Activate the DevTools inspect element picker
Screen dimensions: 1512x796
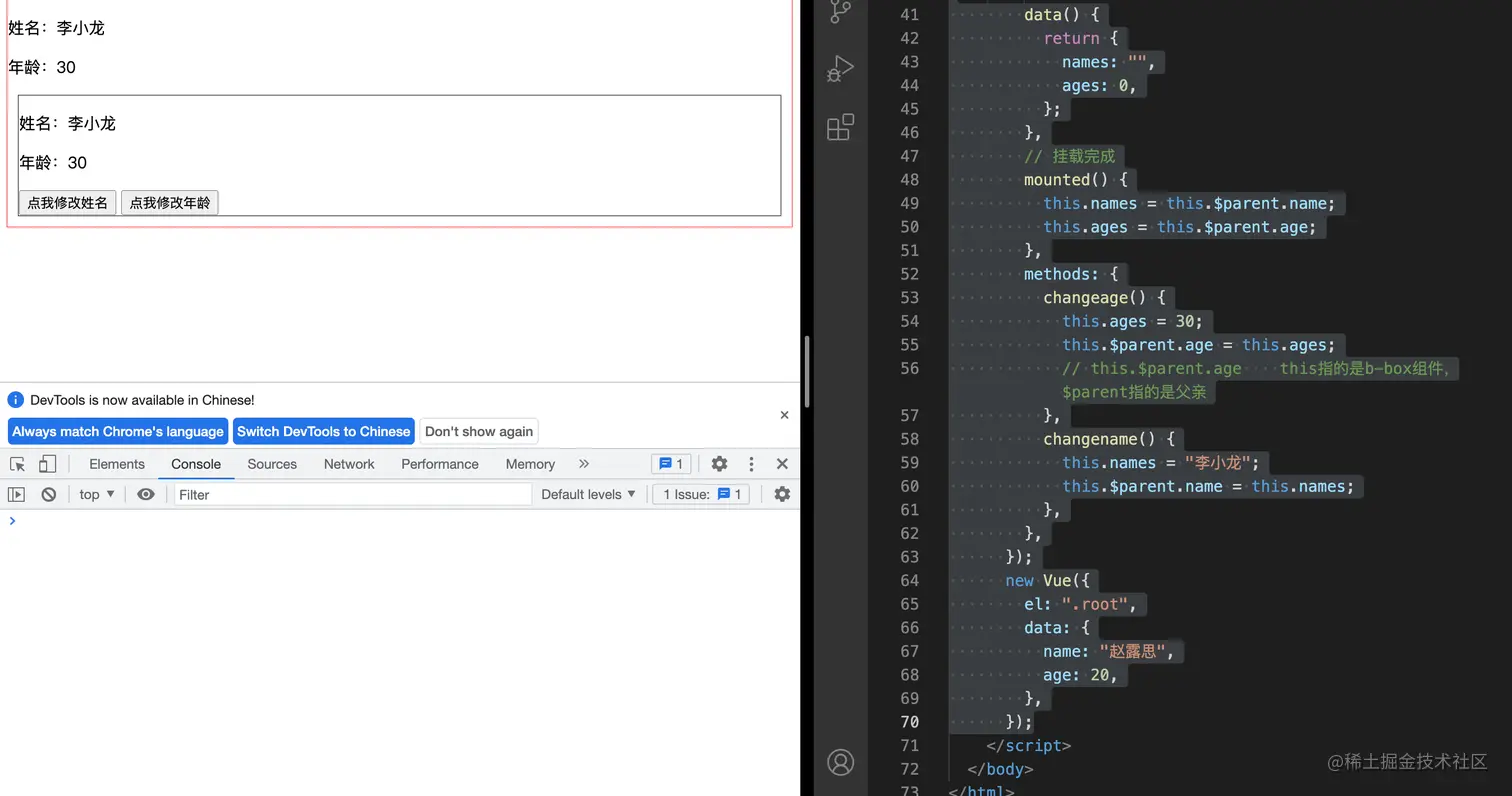coord(17,464)
